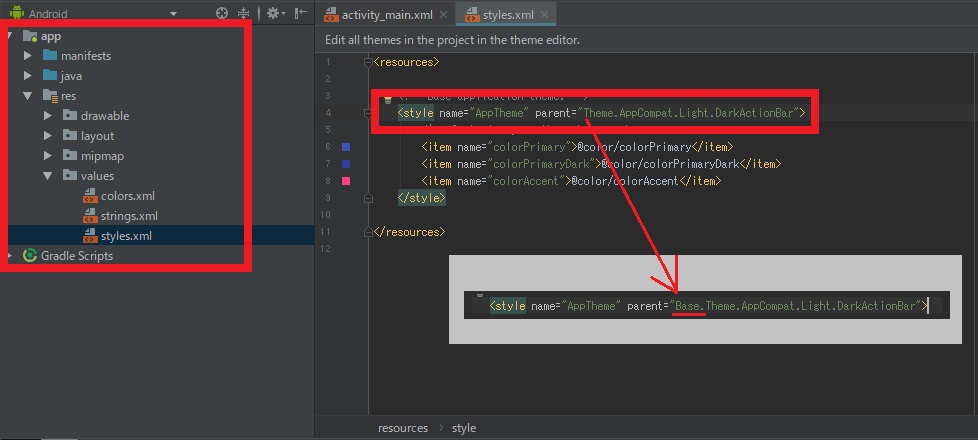Click 'resources' in the breadcrumb bar
The width and height of the screenshot is (978, 440).
click(403, 428)
